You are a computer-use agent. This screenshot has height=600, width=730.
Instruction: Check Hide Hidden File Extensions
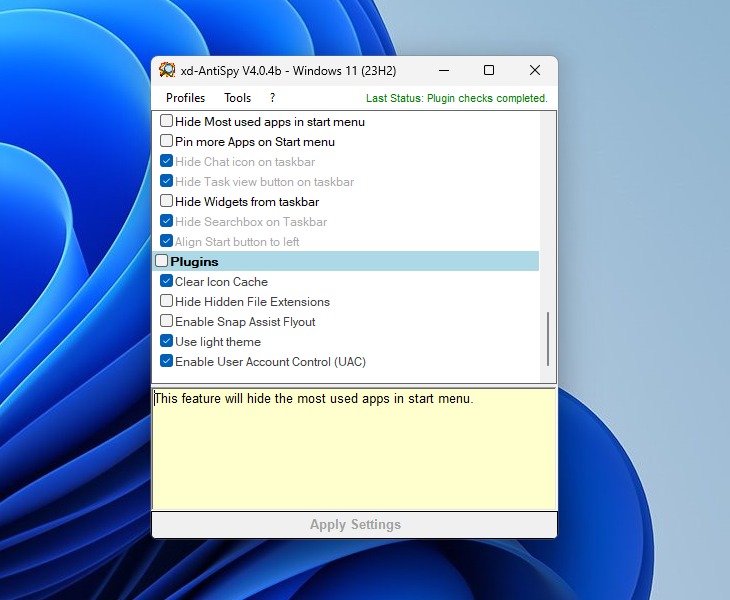pos(167,301)
